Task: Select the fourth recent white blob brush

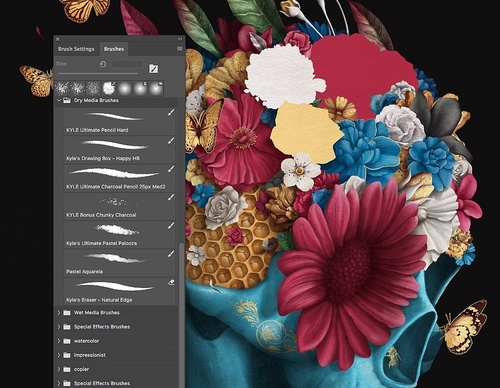Action: coord(109,88)
